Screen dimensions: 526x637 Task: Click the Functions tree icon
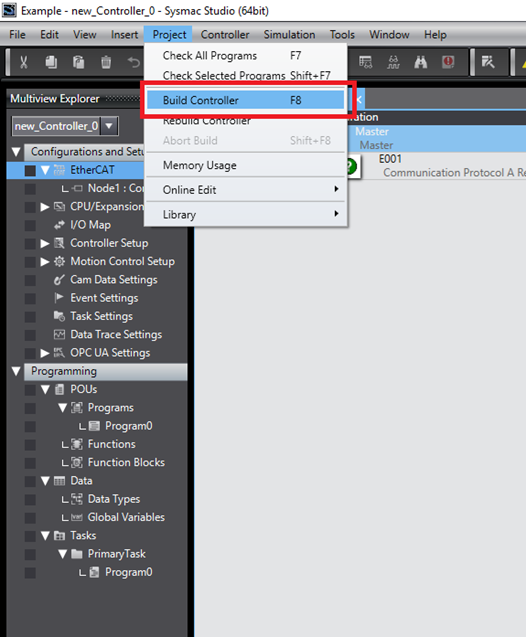click(x=77, y=444)
